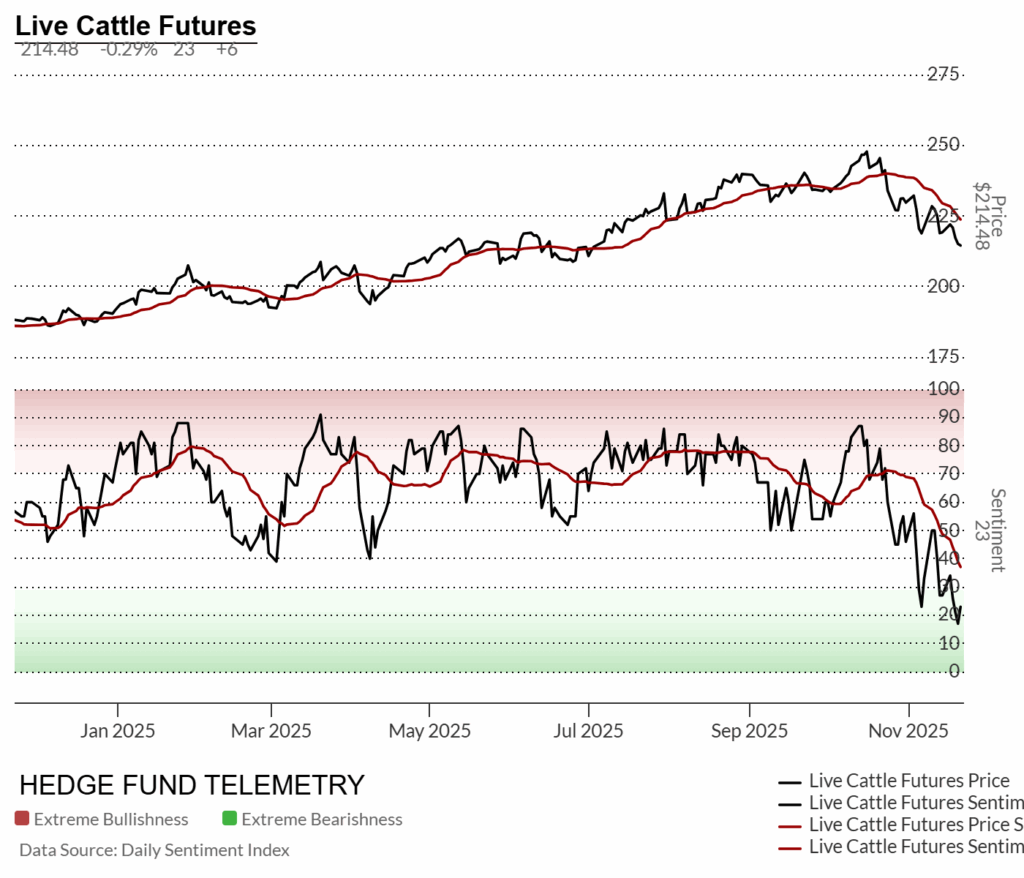The image size is (1024, 878).
Task: Click the green Extreme Bearishness color swatch
Action: click(229, 819)
